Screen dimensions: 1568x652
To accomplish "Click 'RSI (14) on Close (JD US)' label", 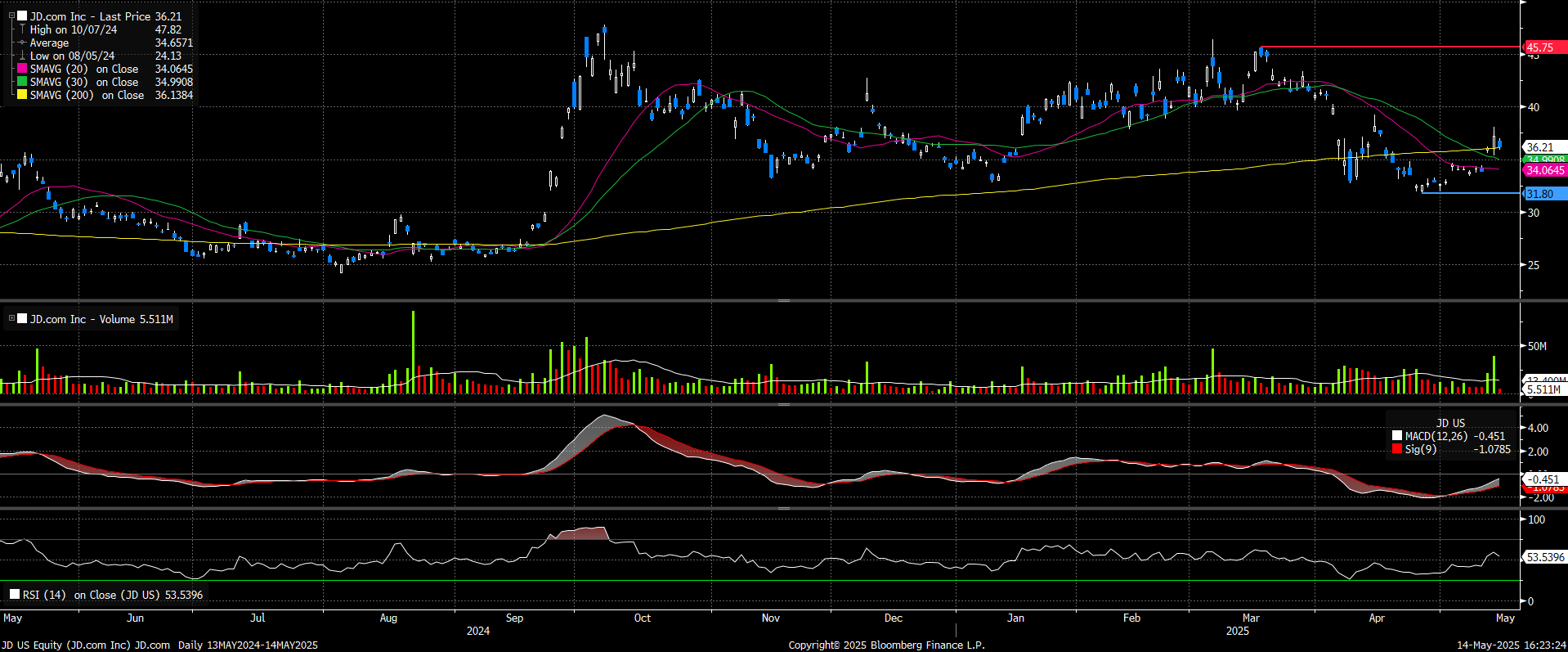I will 92,595.
